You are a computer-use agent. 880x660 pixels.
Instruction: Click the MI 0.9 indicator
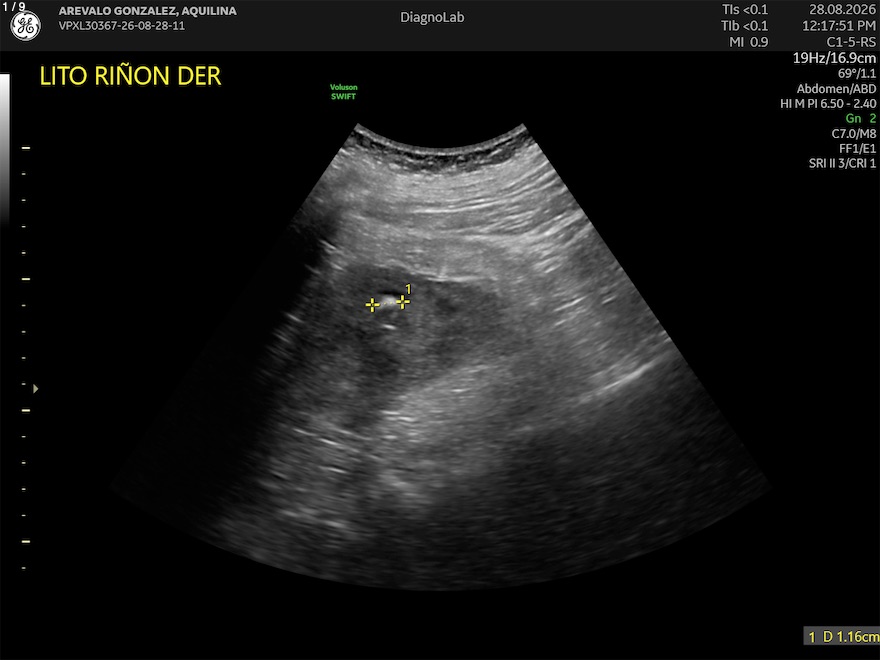749,42
